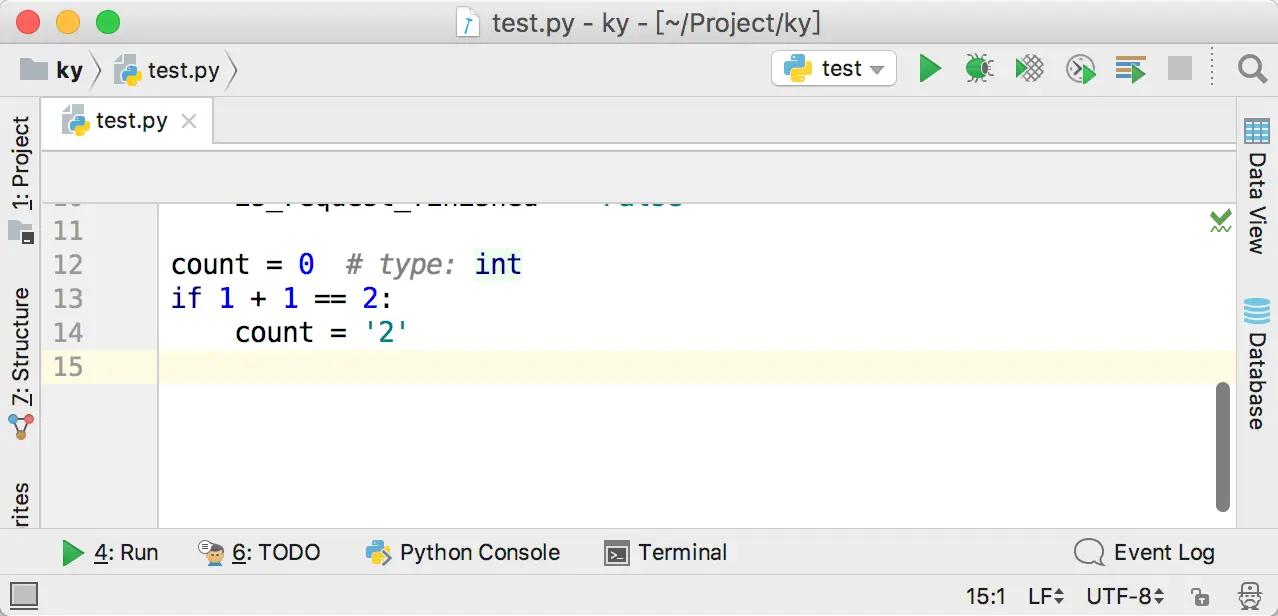Open the inspector (Hector) icon in the status bar
Viewport: 1278px width, 616px height.
coord(1249,597)
